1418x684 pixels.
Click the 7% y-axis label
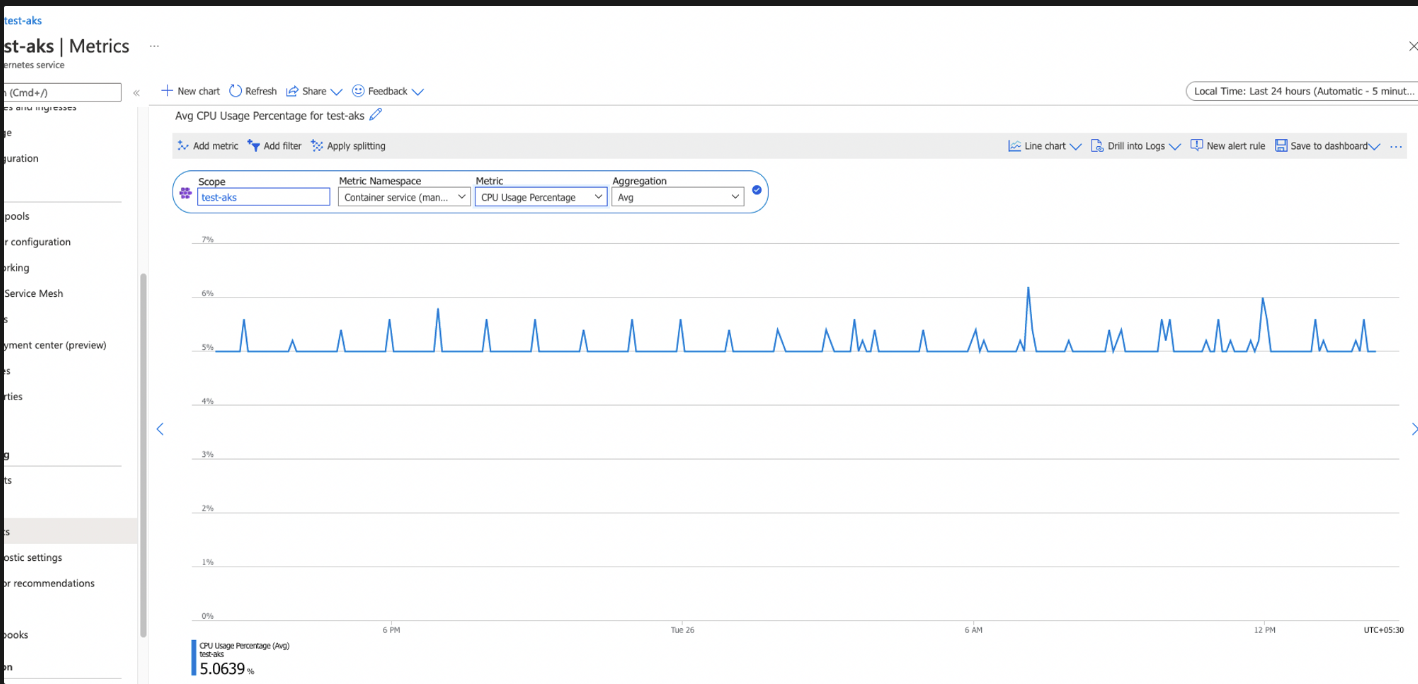(x=208, y=239)
